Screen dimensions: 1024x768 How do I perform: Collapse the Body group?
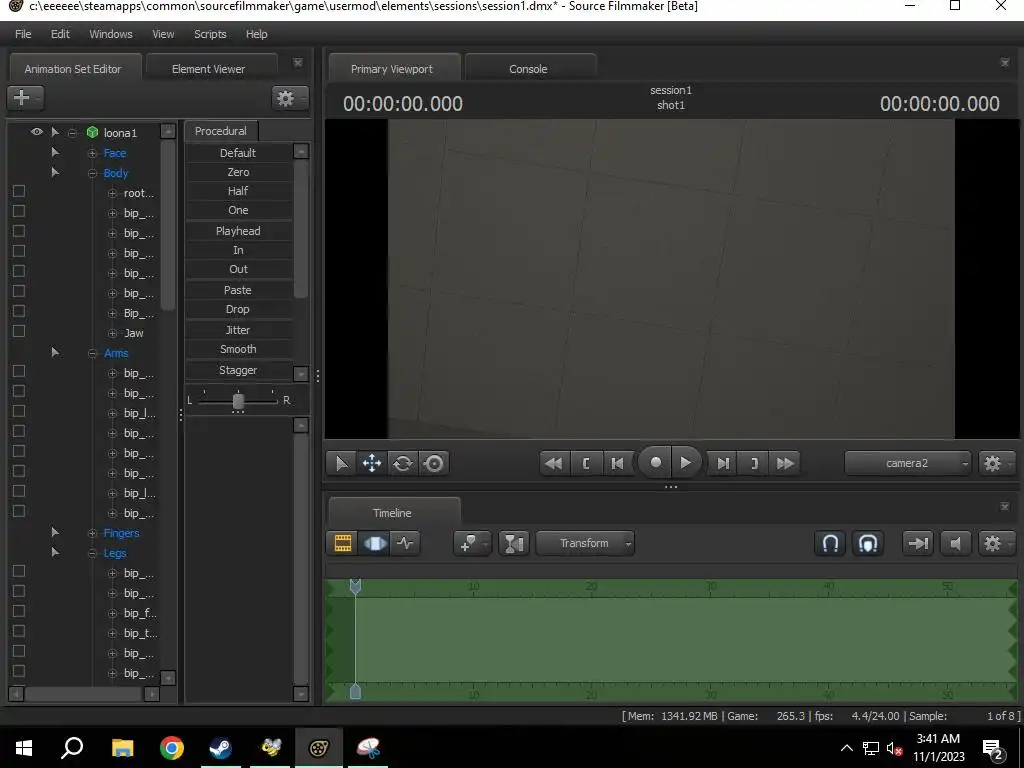tap(92, 174)
